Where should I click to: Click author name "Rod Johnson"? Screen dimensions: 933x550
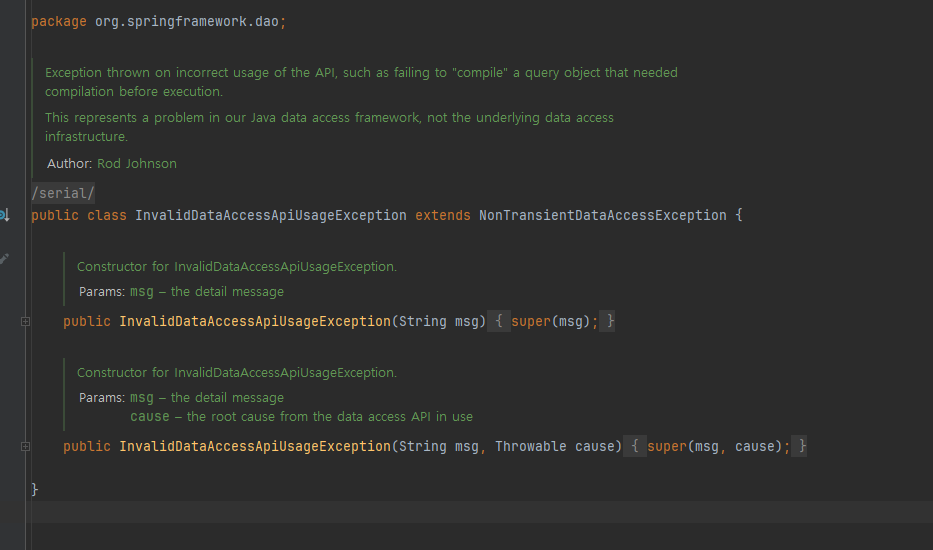click(137, 164)
